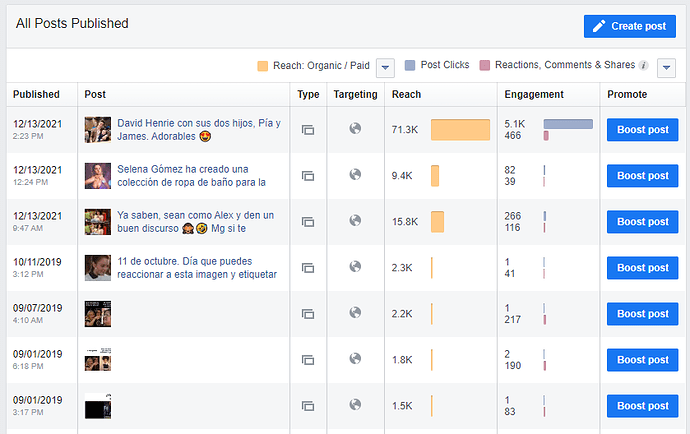Click the 1.8K reach value

402,360
